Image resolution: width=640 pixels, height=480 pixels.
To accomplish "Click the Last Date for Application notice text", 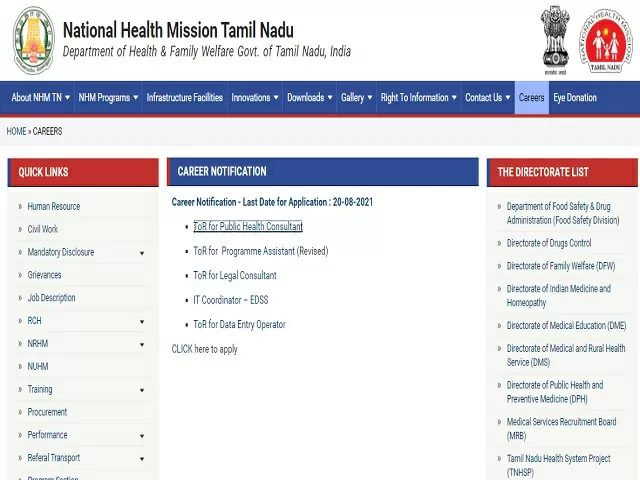I will 272,202.
